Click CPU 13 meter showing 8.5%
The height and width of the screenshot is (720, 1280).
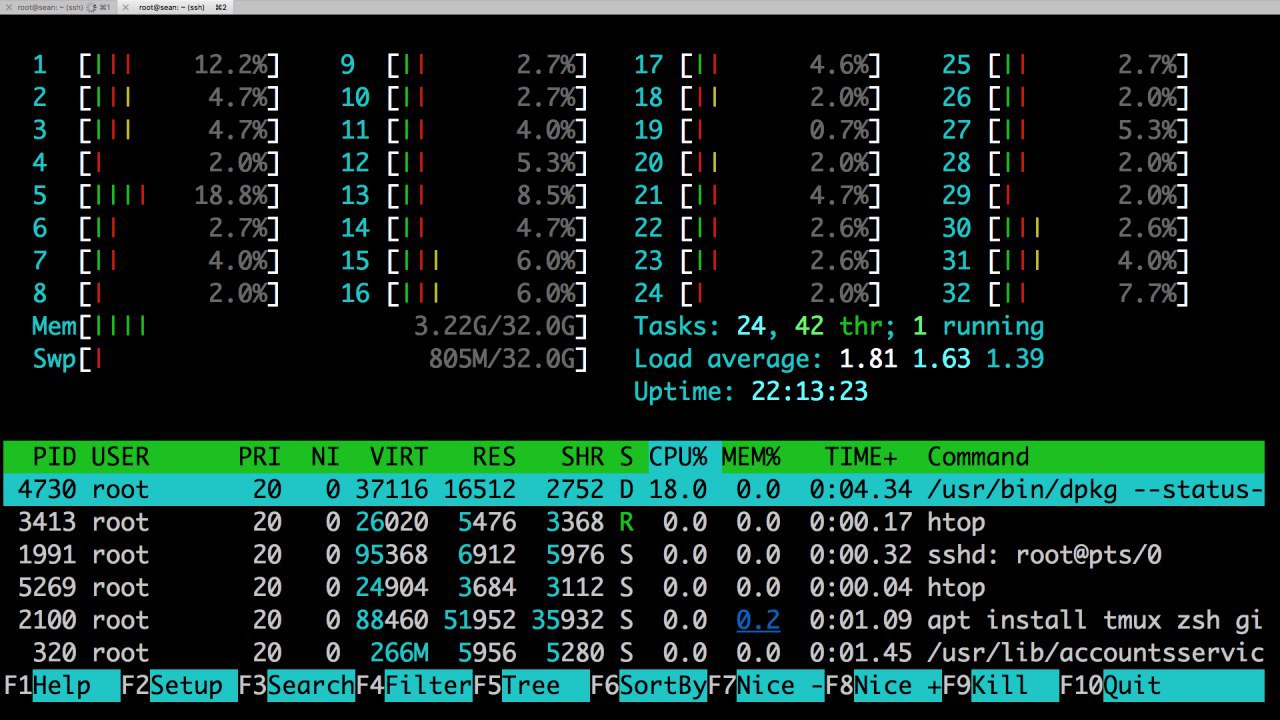pos(464,195)
